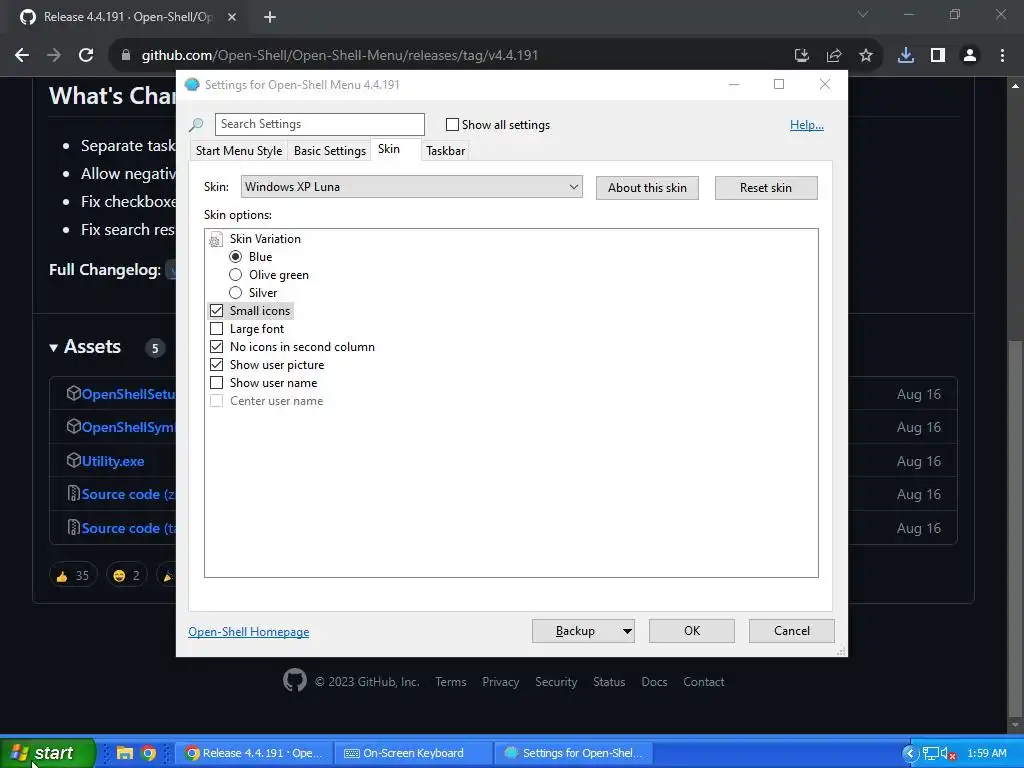Click the Chrome address bar URL
Image resolution: width=1024 pixels, height=768 pixels.
(x=340, y=56)
